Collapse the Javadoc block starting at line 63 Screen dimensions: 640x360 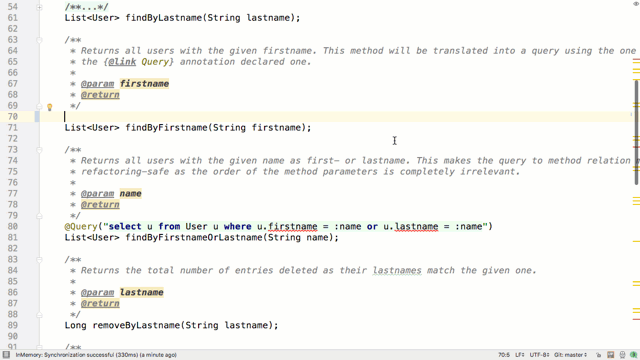39,40
